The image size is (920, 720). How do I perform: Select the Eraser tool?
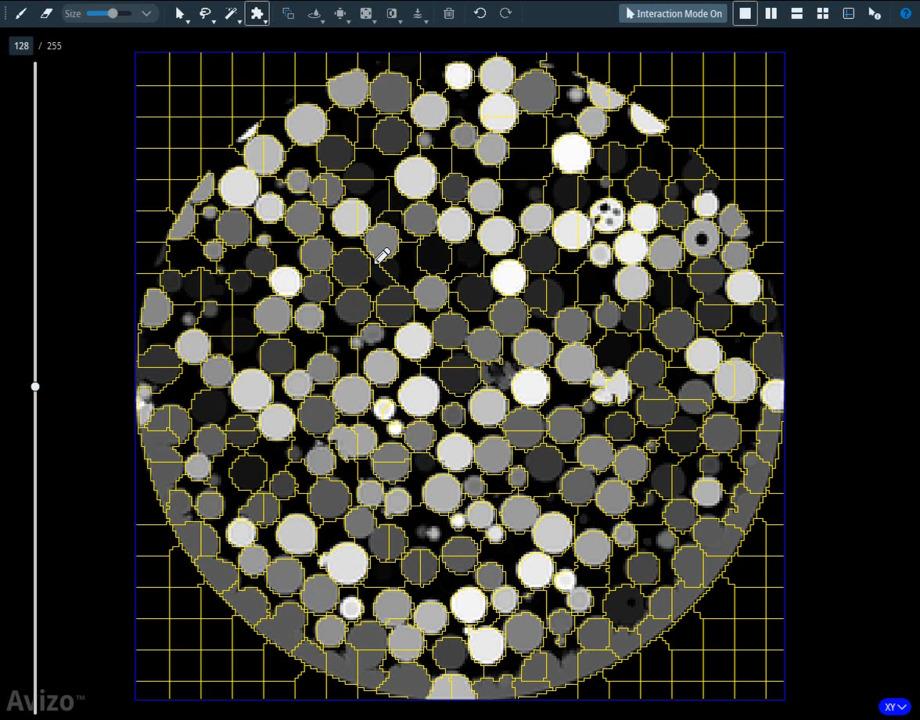coord(46,14)
